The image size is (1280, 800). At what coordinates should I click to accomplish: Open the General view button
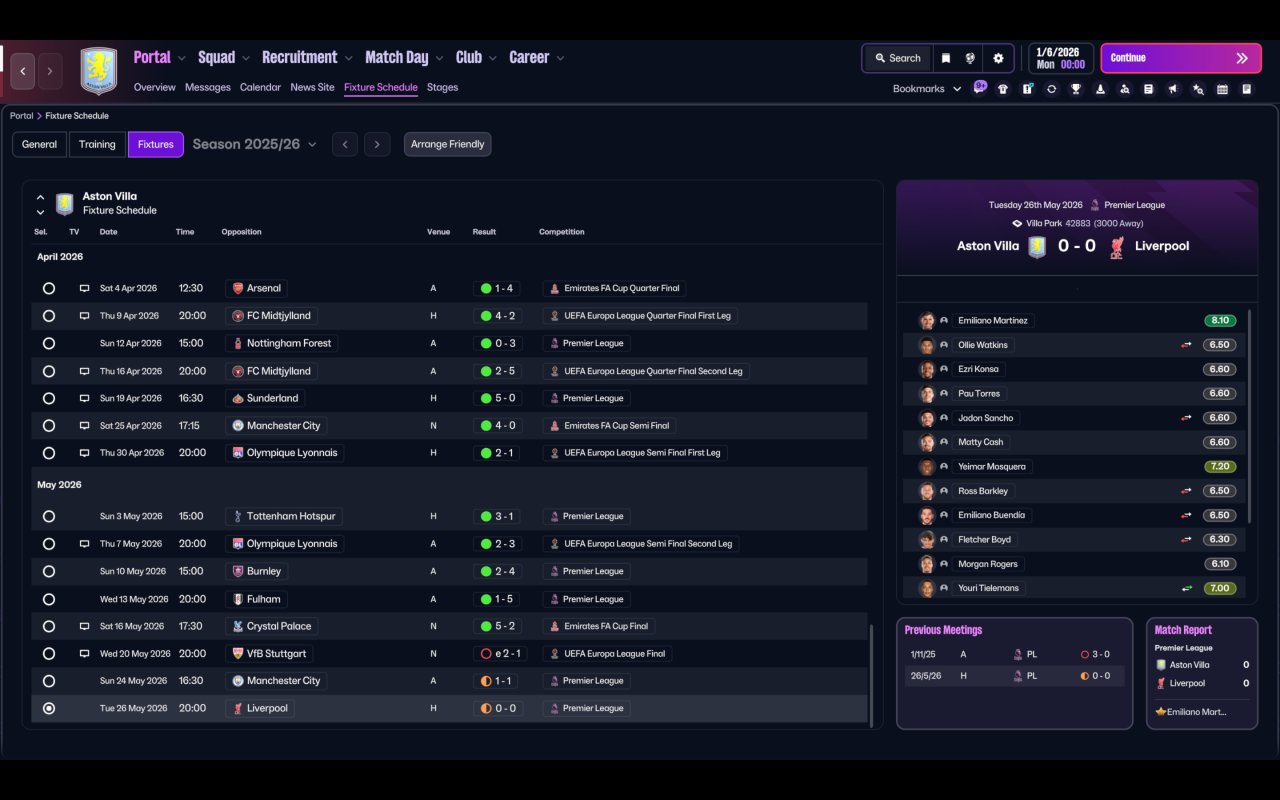click(40, 144)
